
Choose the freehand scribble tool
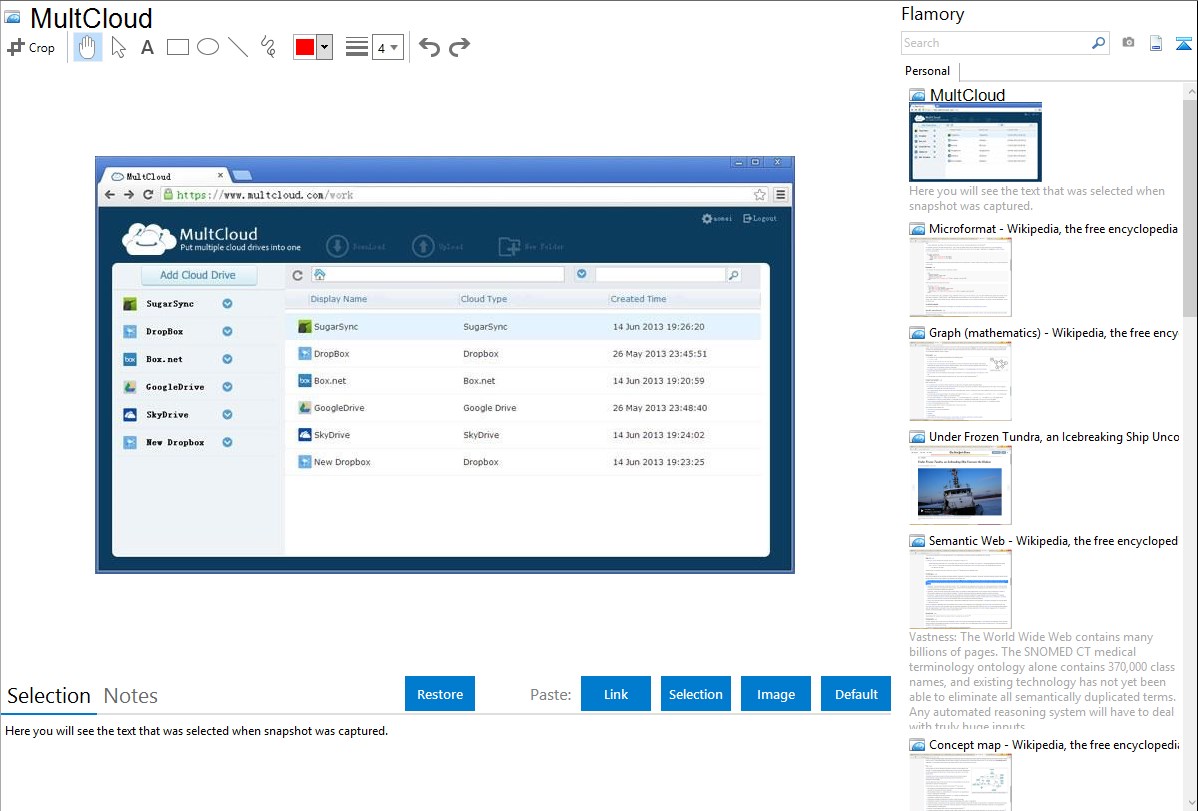[268, 47]
